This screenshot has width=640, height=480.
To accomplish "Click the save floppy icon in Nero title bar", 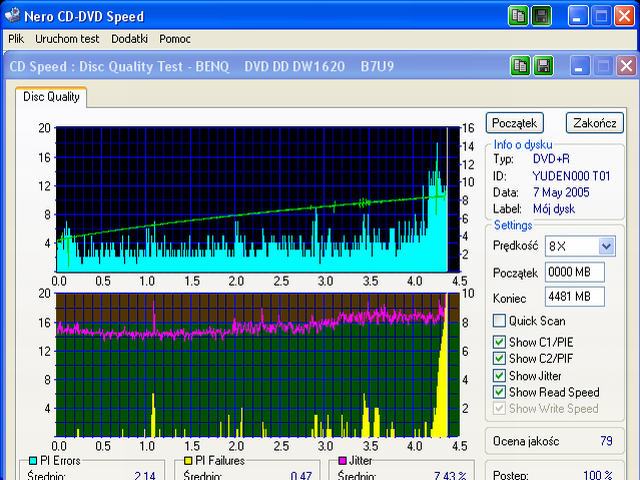I will (x=541, y=16).
